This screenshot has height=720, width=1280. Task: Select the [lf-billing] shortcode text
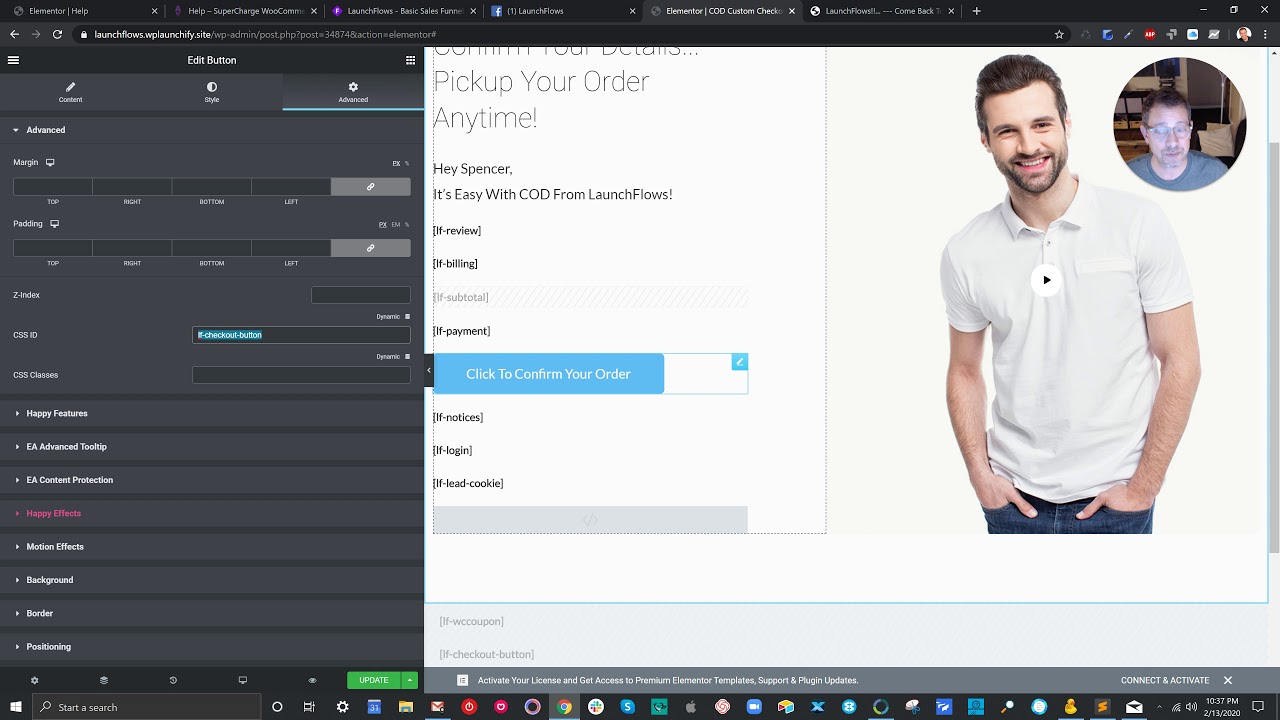(x=455, y=264)
